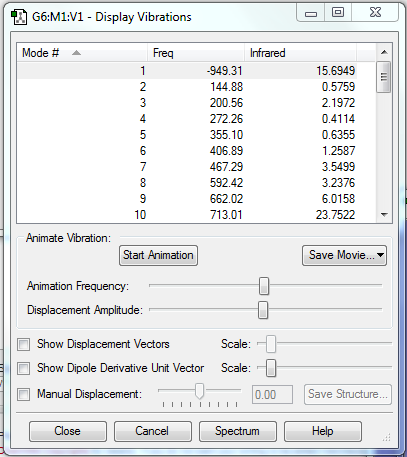
Task: Click the Displacement Amplitude slider handle
Action: (263, 310)
